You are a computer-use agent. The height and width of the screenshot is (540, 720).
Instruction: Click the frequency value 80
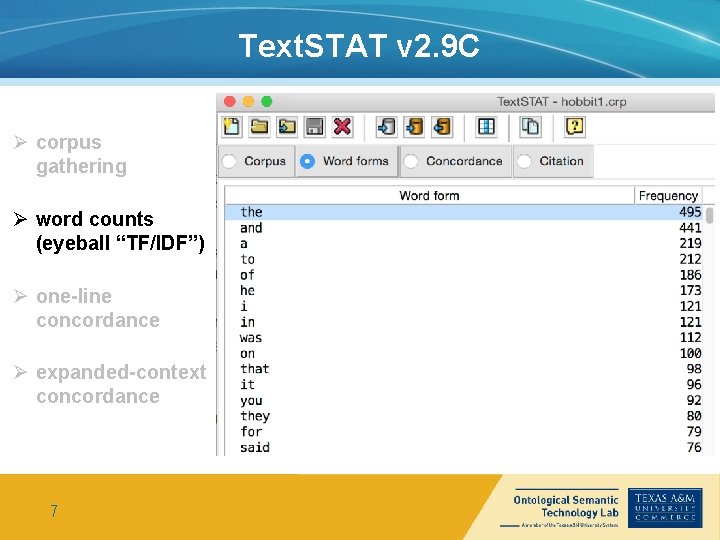694,416
